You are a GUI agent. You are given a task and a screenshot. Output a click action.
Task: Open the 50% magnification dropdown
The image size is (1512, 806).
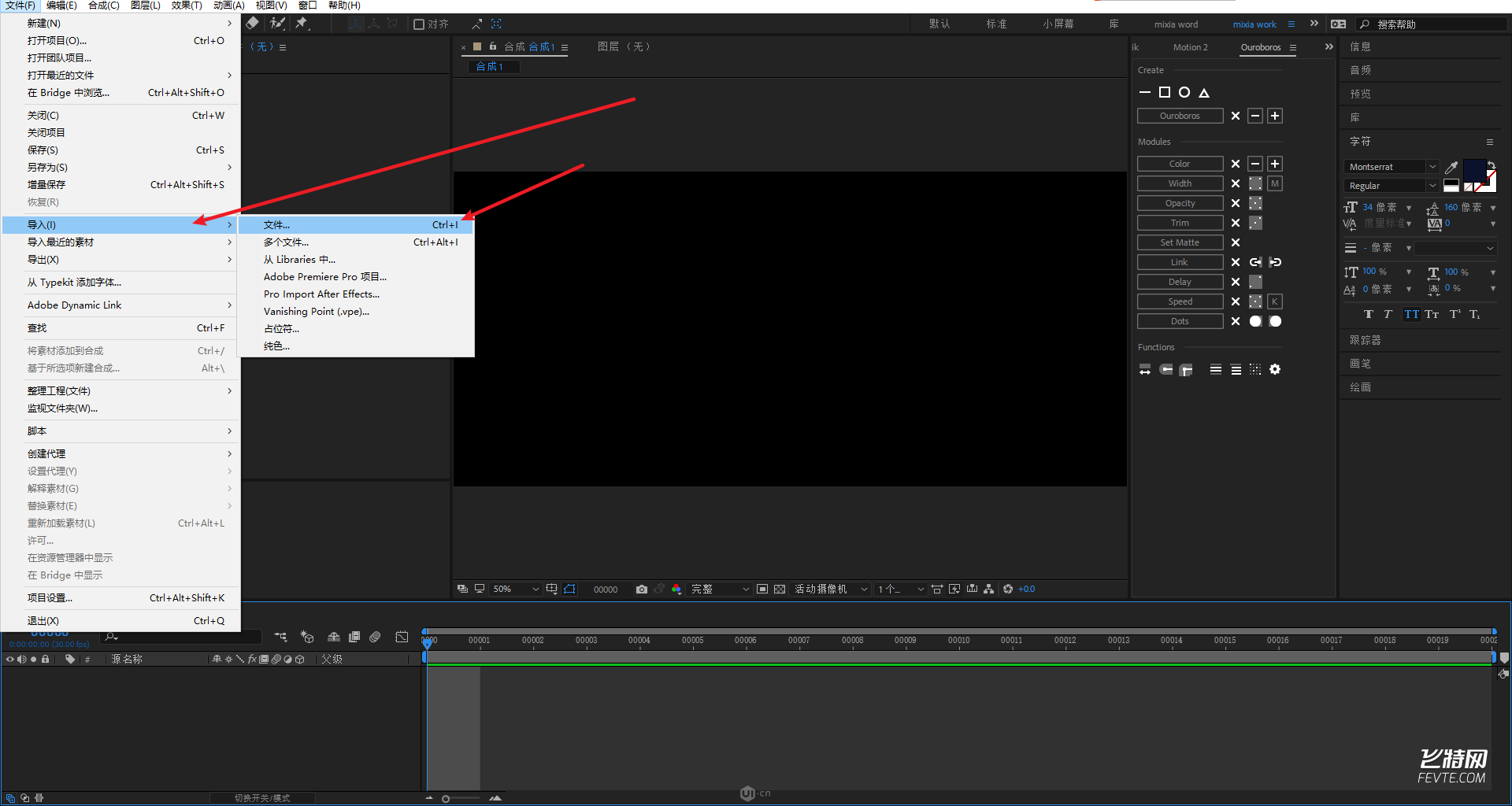tap(516, 589)
